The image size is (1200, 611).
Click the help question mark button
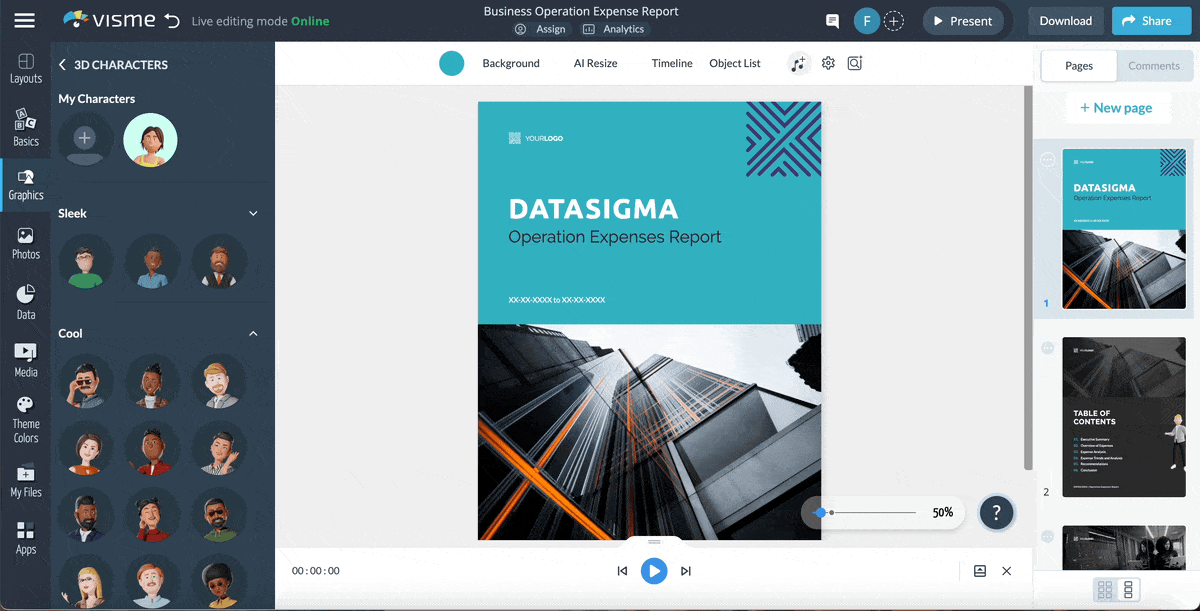point(996,512)
